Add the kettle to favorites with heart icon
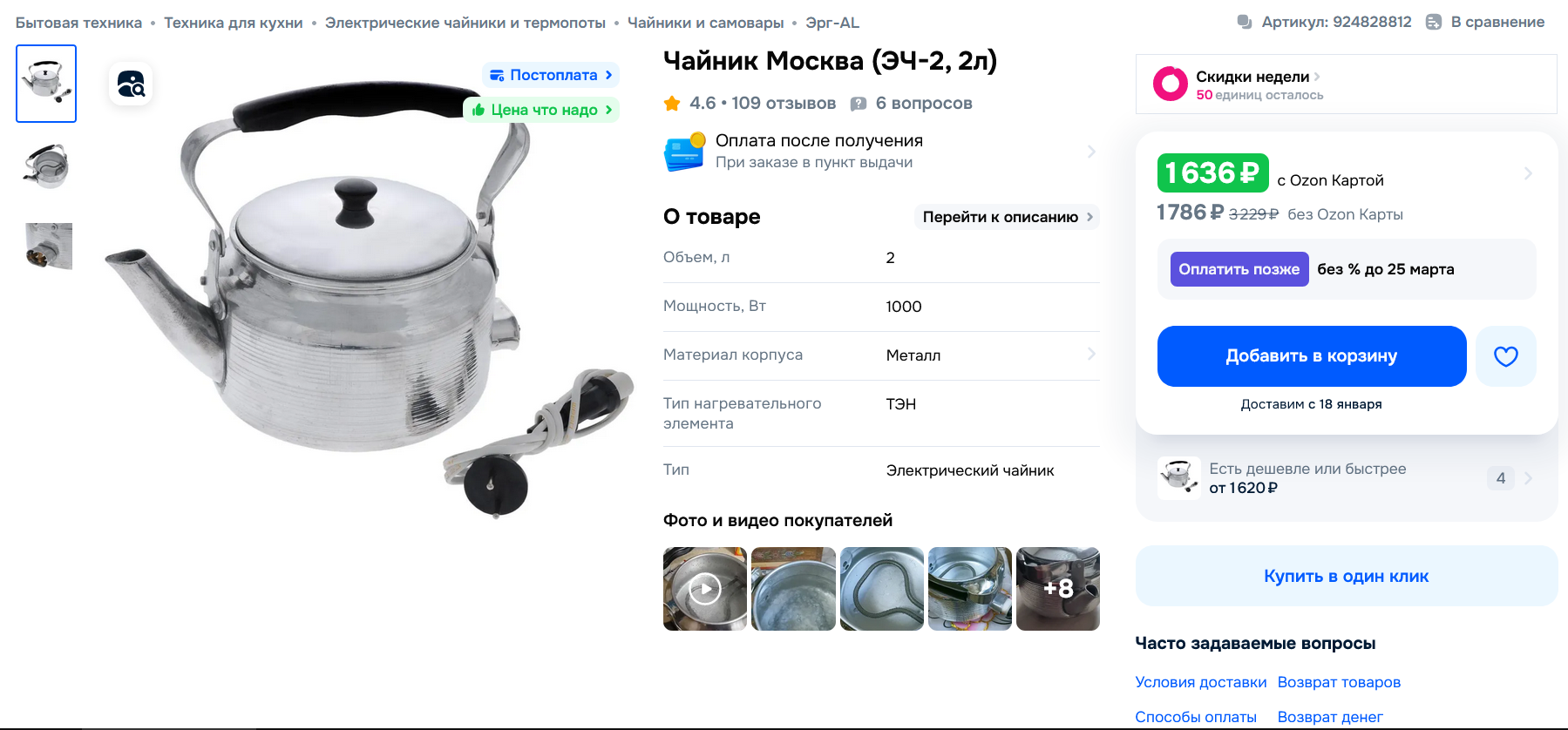 pos(1505,356)
